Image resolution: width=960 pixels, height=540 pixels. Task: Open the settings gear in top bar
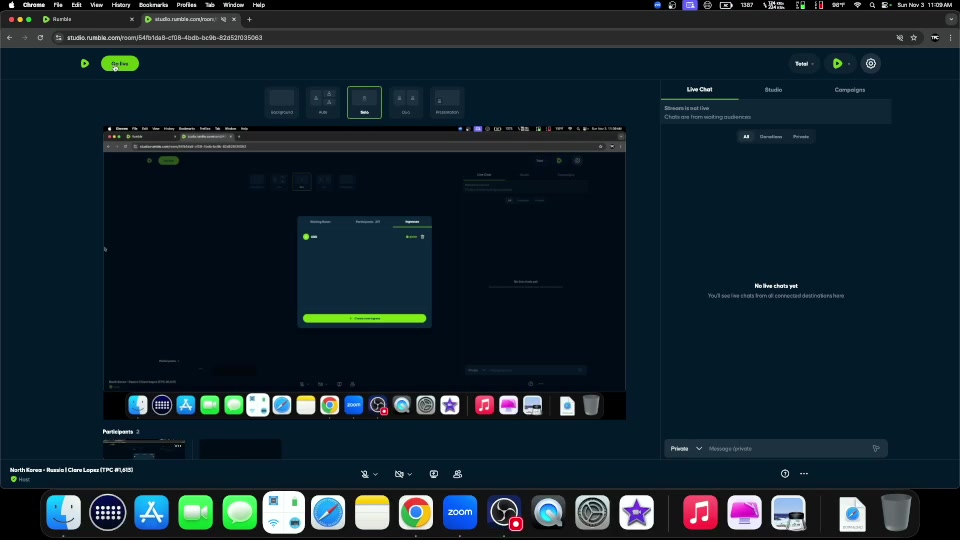coord(871,63)
